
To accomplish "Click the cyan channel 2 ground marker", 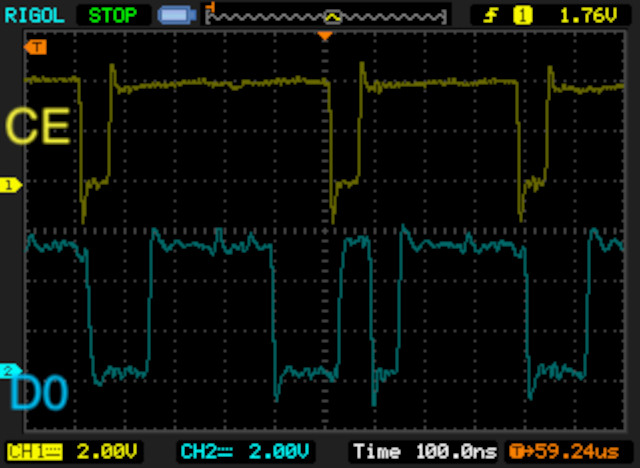I will [10, 371].
